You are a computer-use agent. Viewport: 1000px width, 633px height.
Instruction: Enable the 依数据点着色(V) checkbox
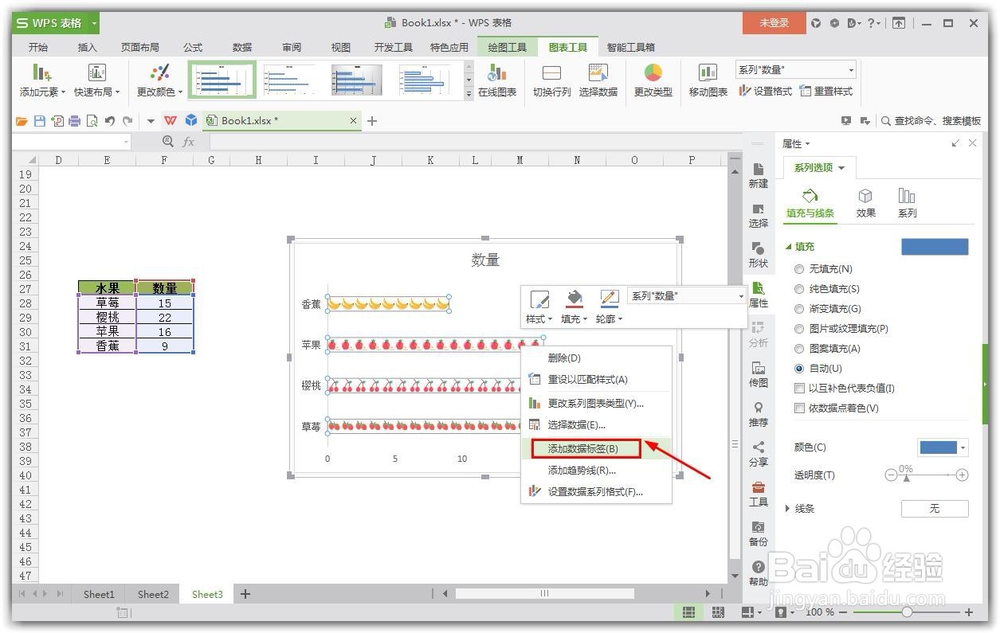[798, 408]
